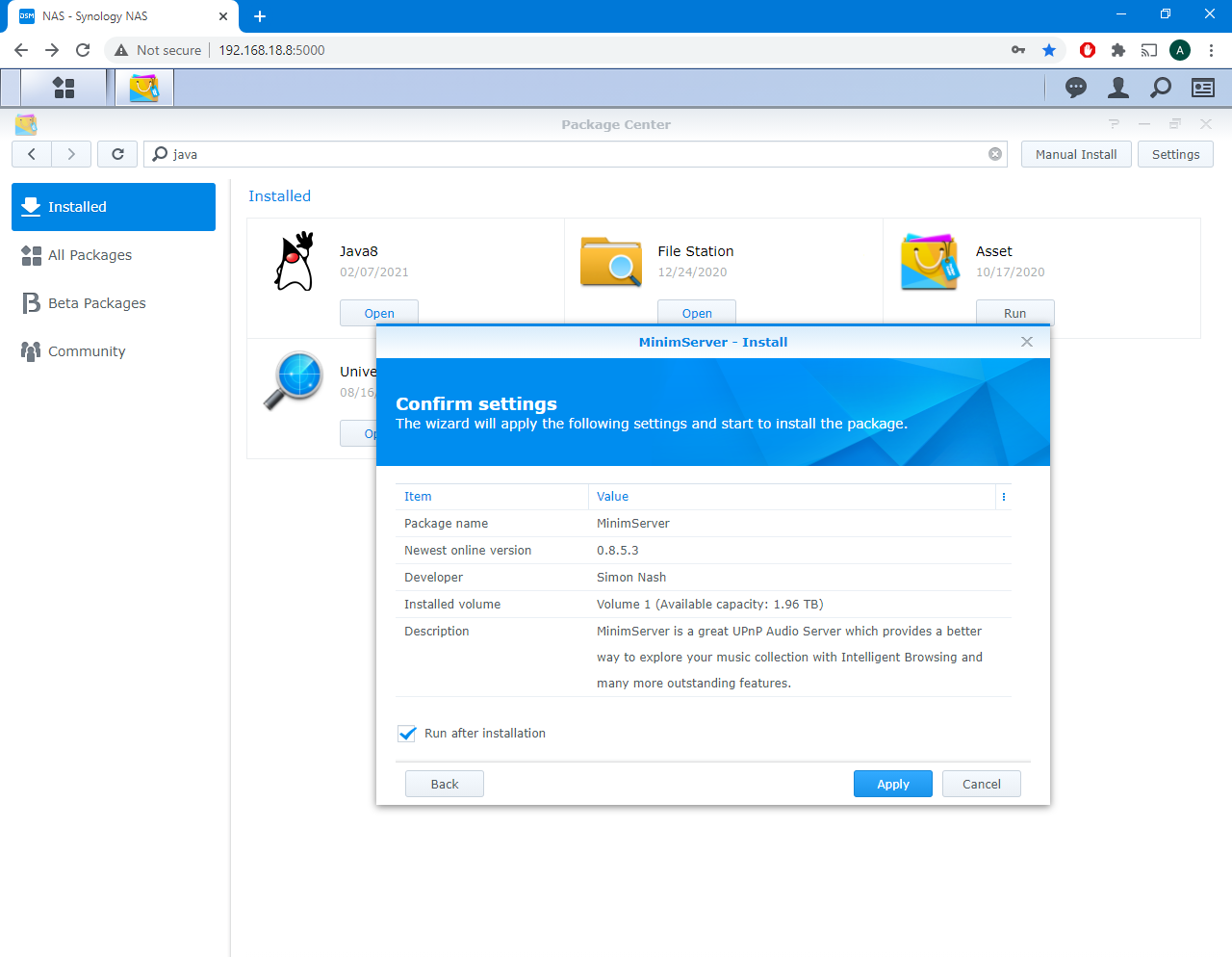
Task: Select the MinimServer package name value
Action: 633,524
